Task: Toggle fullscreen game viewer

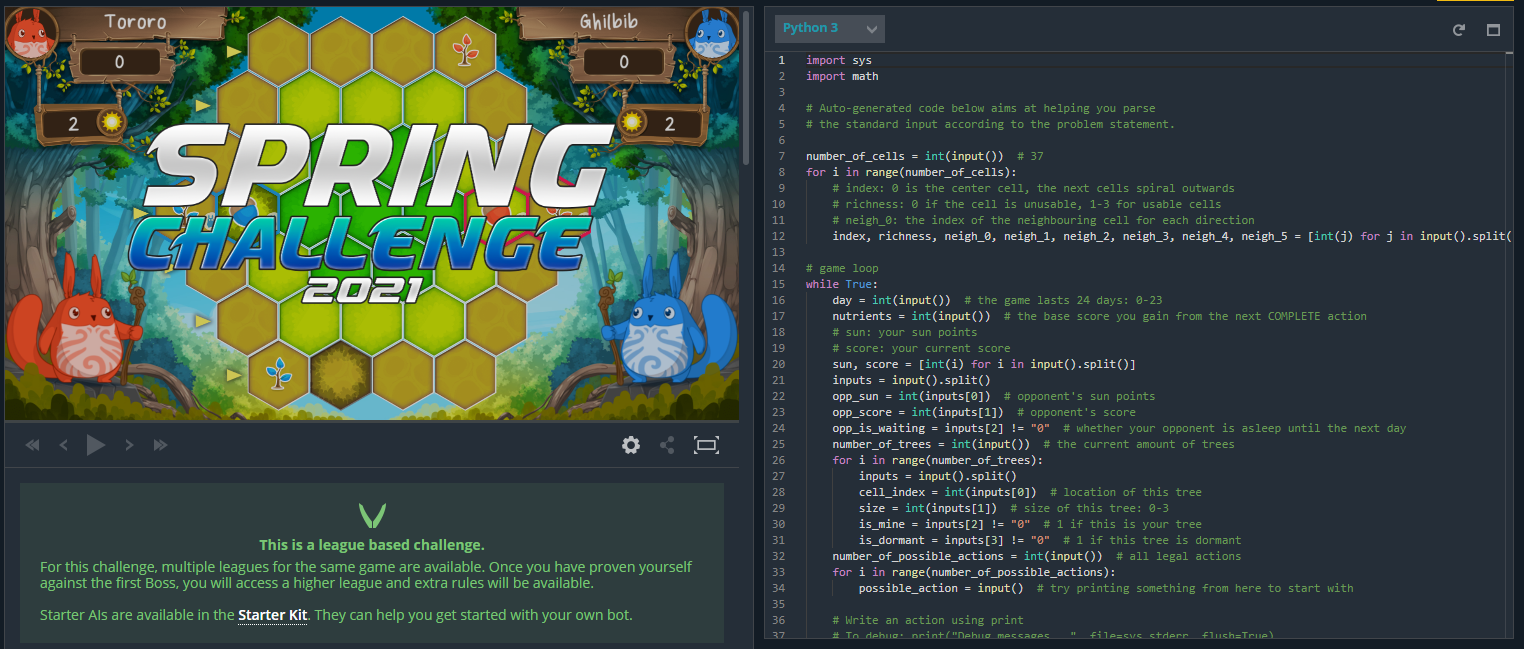Action: (706, 445)
